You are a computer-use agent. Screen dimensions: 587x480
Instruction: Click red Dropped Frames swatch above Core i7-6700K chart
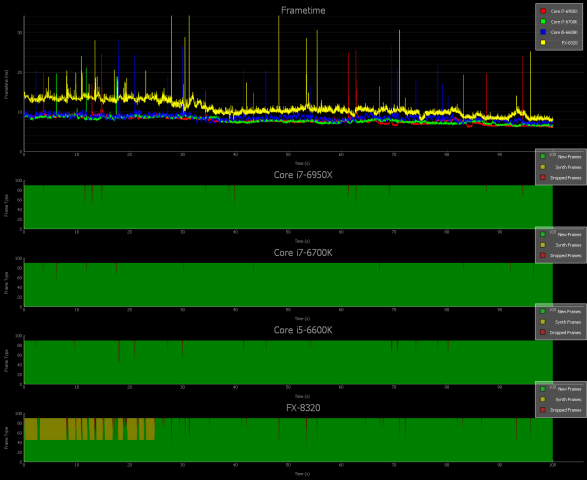point(543,255)
